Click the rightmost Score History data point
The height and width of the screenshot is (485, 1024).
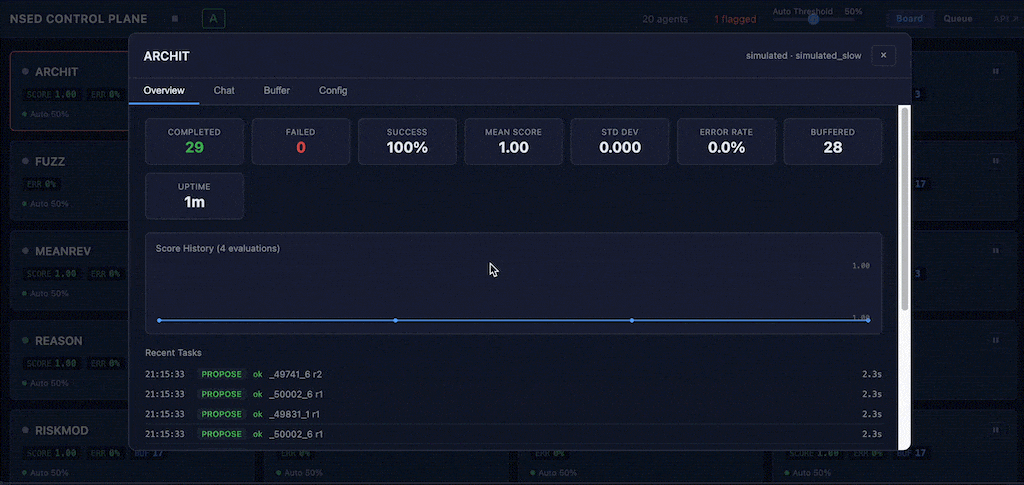(867, 320)
